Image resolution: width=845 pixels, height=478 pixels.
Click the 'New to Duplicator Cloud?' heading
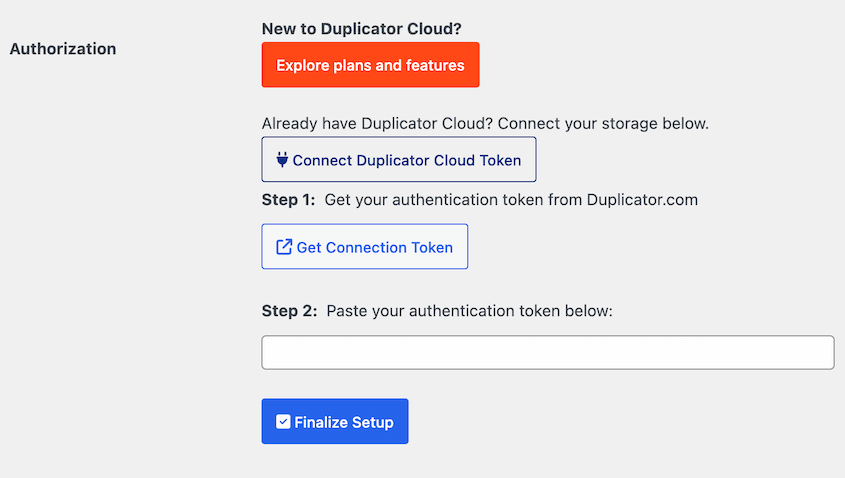(362, 29)
